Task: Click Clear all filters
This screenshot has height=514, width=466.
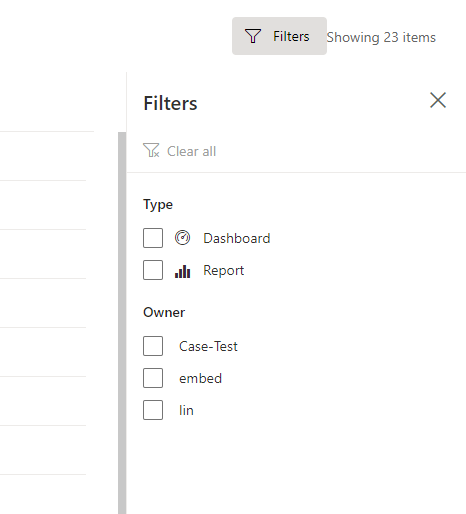Action: click(x=179, y=151)
